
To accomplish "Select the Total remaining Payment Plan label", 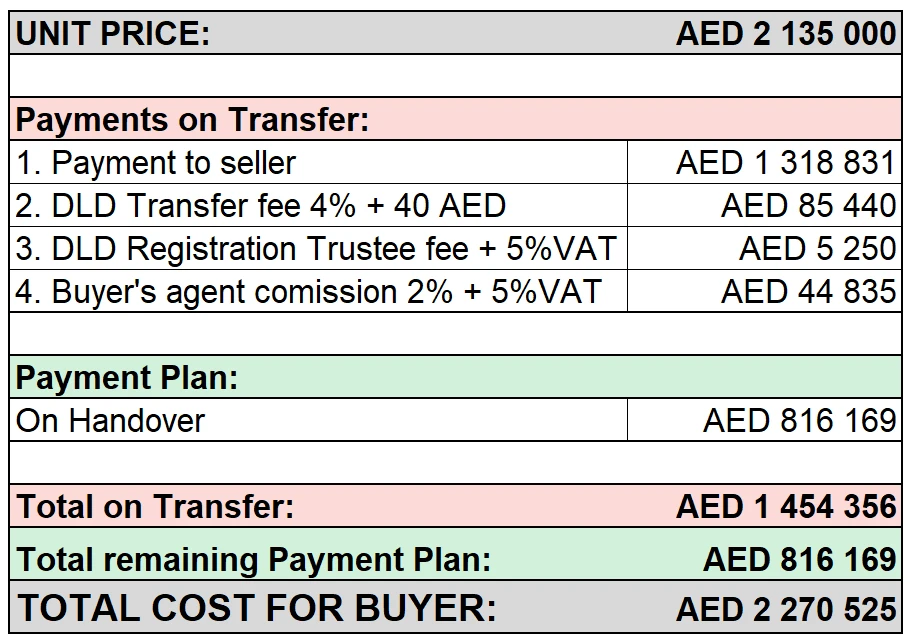I will 254,560.
